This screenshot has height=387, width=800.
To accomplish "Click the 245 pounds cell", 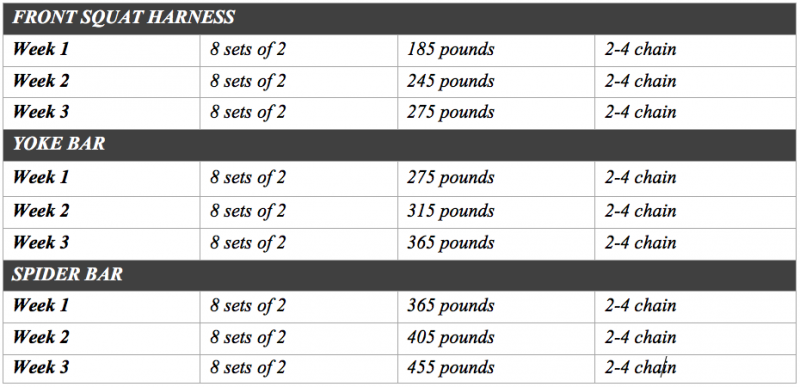I will [496, 82].
